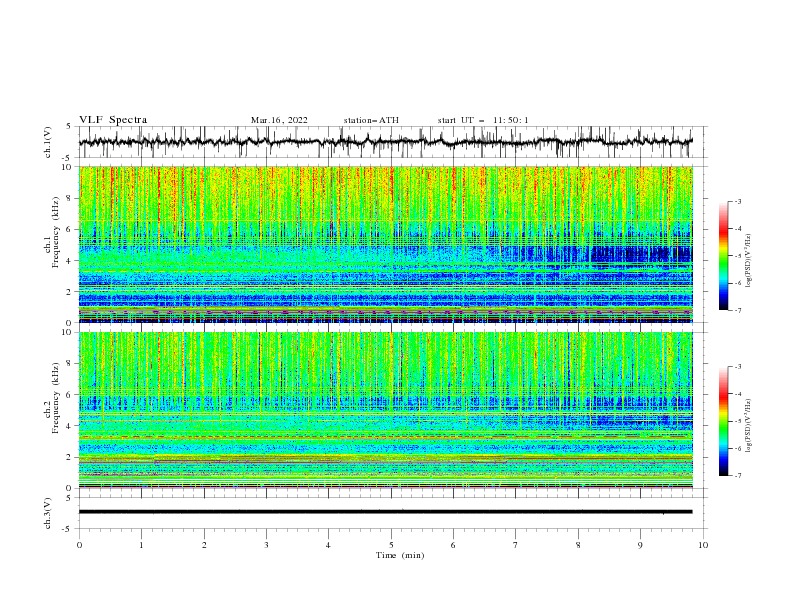Click the ch.2 'Frequency (kHz)' axis label
792x612 pixels.
pos(56,397)
